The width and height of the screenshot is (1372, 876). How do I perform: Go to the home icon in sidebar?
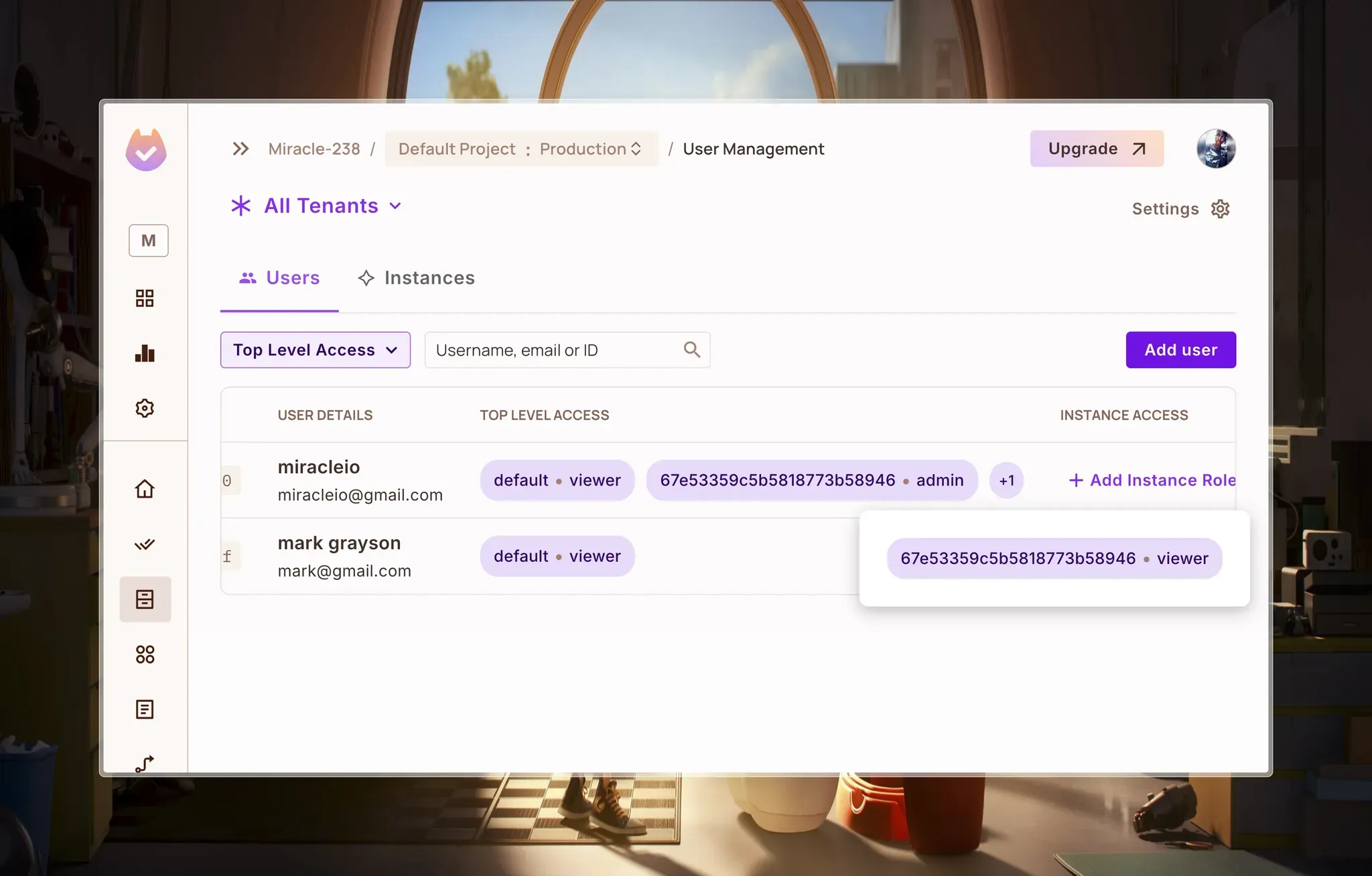145,489
